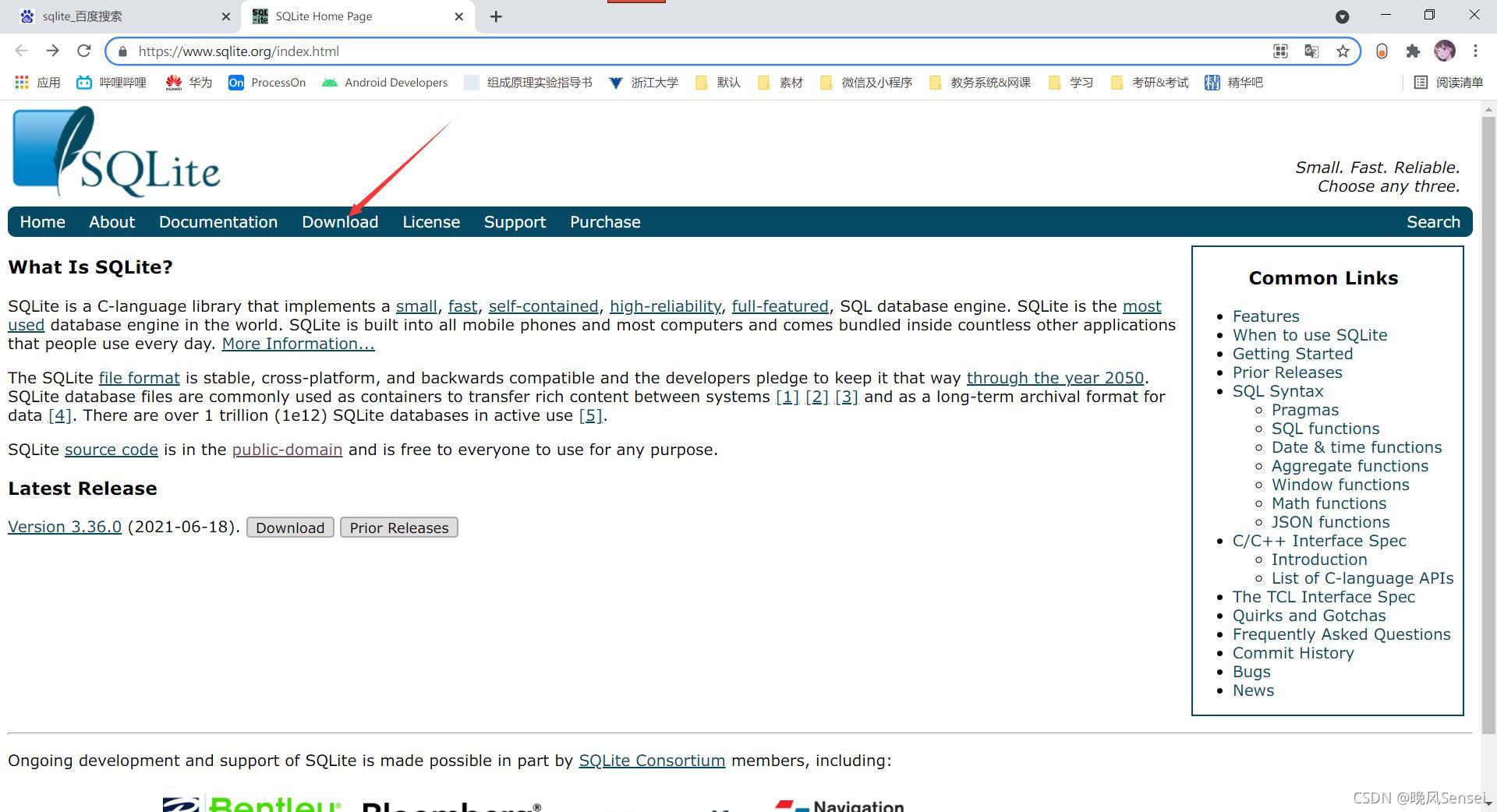The height and width of the screenshot is (812, 1497).
Task: Open Features in Common Links
Action: pyautogui.click(x=1265, y=316)
